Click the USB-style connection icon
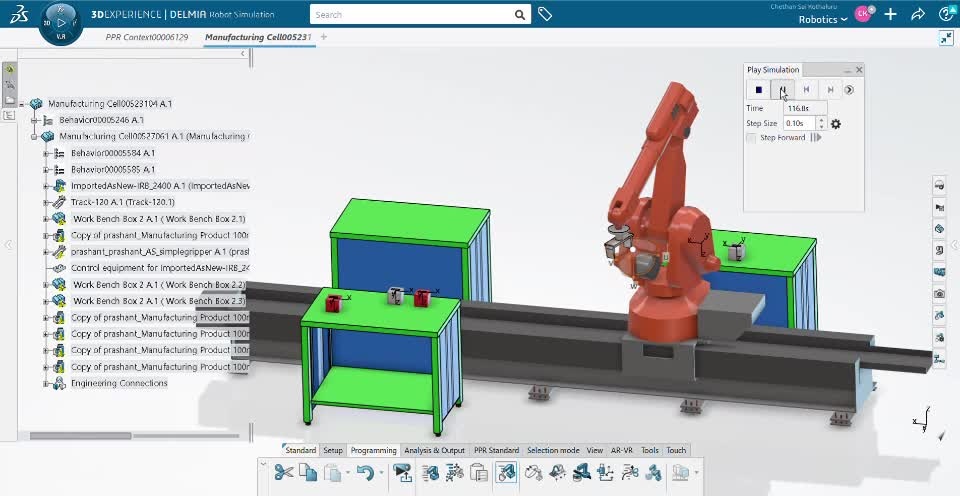Screen dimensions: 960x496 606,473
